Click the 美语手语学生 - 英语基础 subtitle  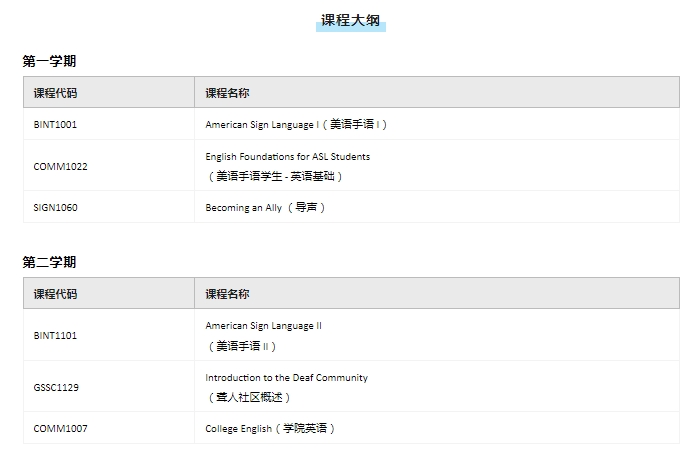coord(274,176)
